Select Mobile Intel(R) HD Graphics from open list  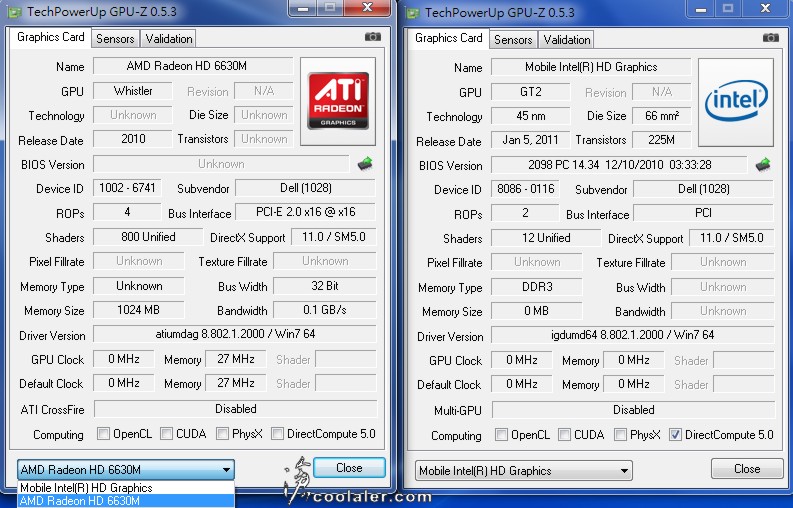[126, 488]
